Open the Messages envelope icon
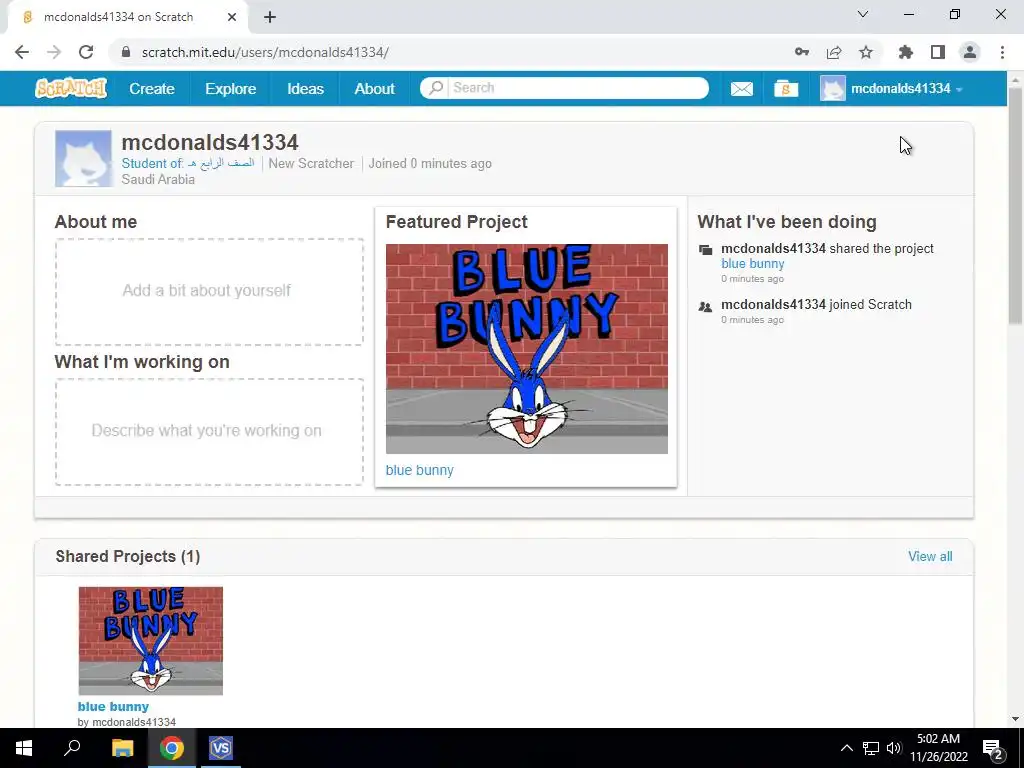 click(741, 88)
